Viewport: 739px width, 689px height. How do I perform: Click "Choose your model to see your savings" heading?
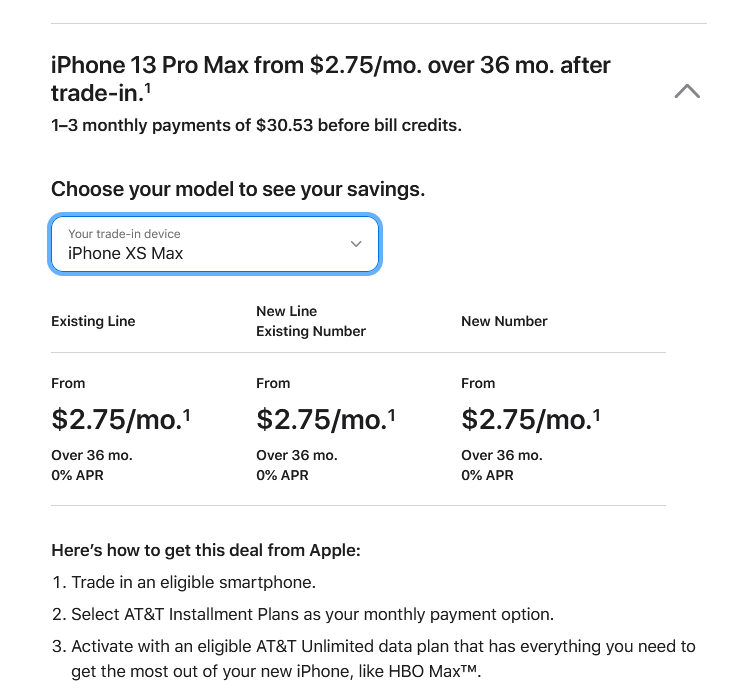pos(238,189)
